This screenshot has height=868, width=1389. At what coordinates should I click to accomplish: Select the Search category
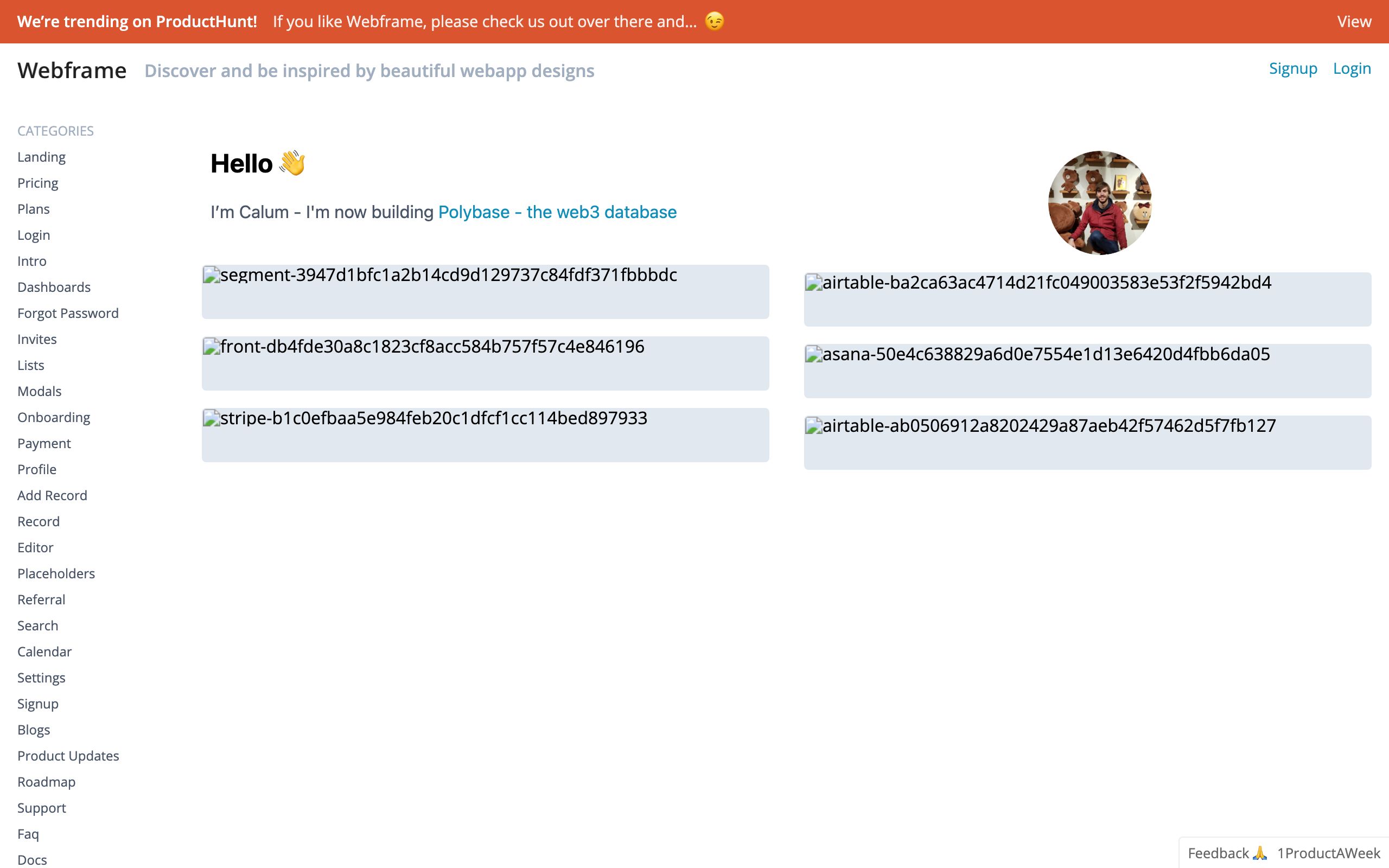(38, 625)
